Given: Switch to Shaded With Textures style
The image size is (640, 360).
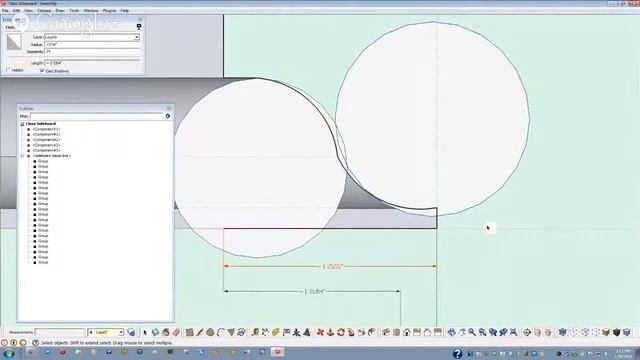Looking at the screenshot, I should [616, 333].
